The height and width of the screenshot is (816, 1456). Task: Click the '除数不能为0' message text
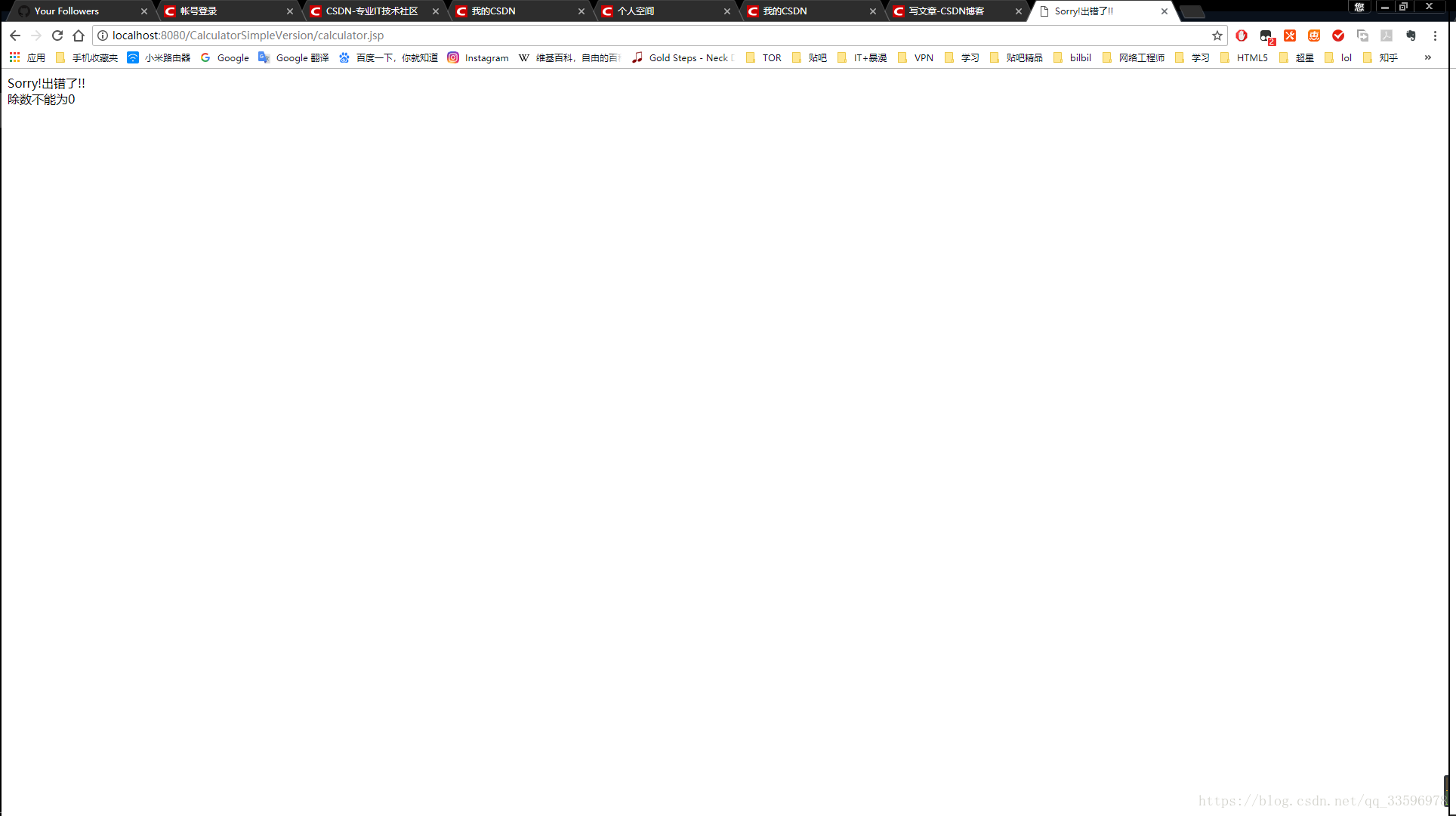tap(42, 100)
